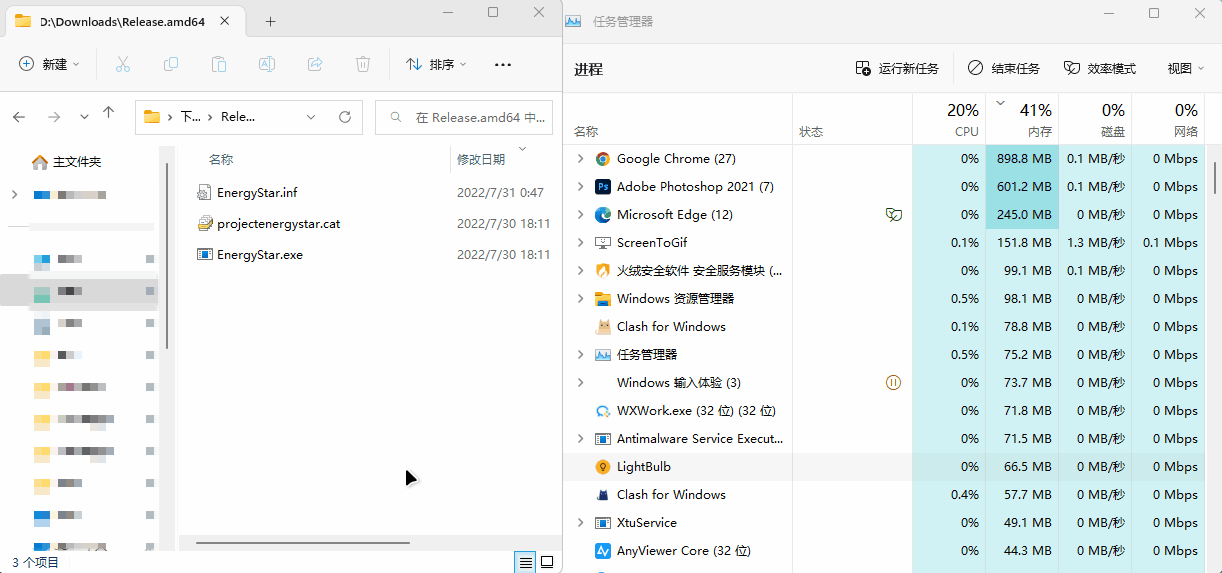The image size is (1222, 573).
Task: Click the up directory arrow icon
Action: coord(109,115)
